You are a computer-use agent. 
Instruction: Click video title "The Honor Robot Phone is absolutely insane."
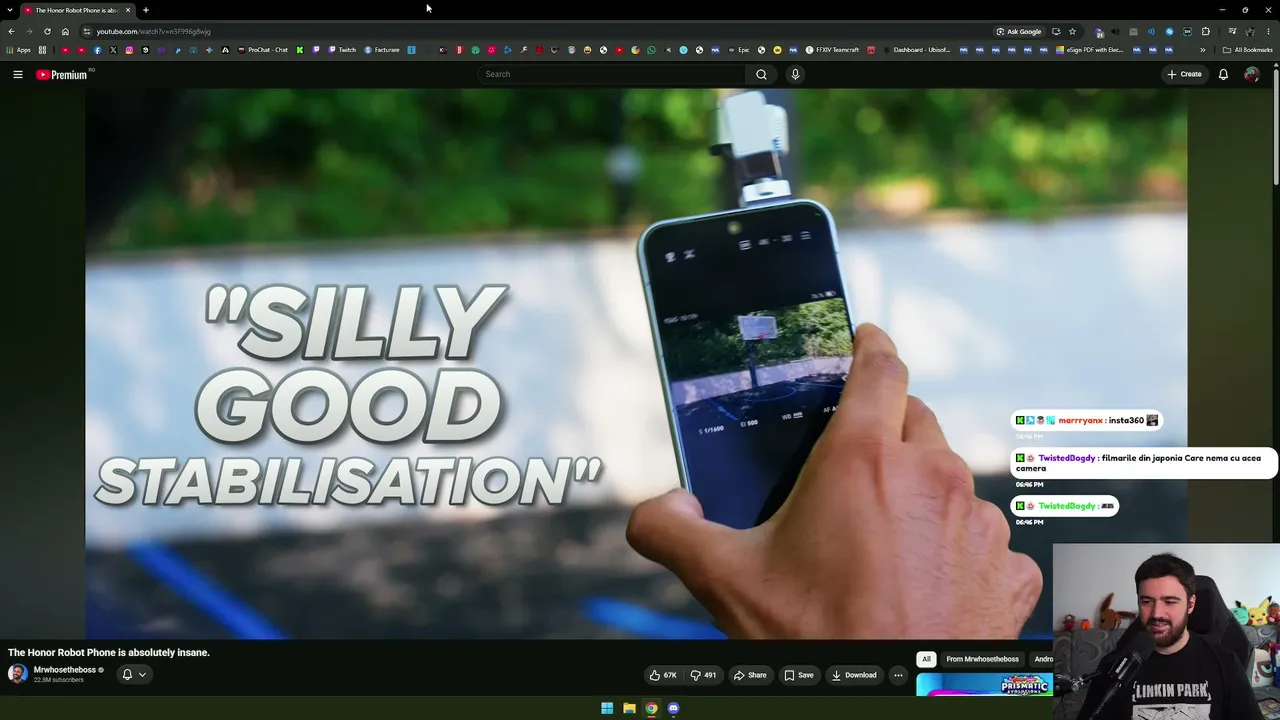click(109, 652)
